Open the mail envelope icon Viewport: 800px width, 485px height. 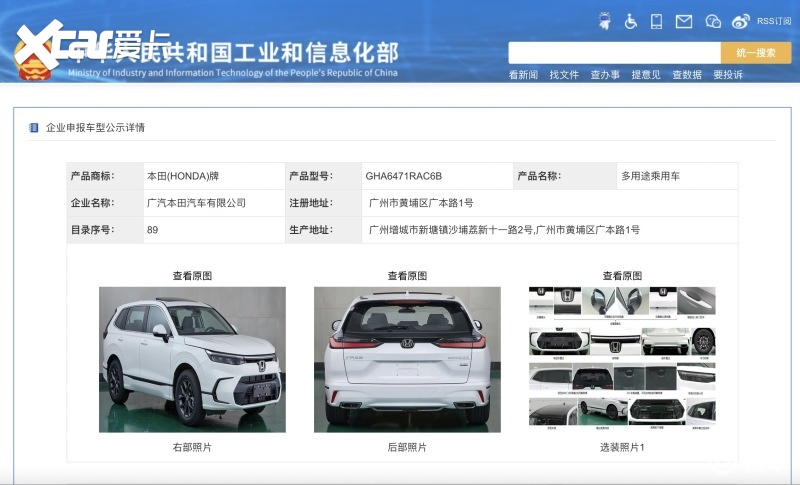click(684, 20)
